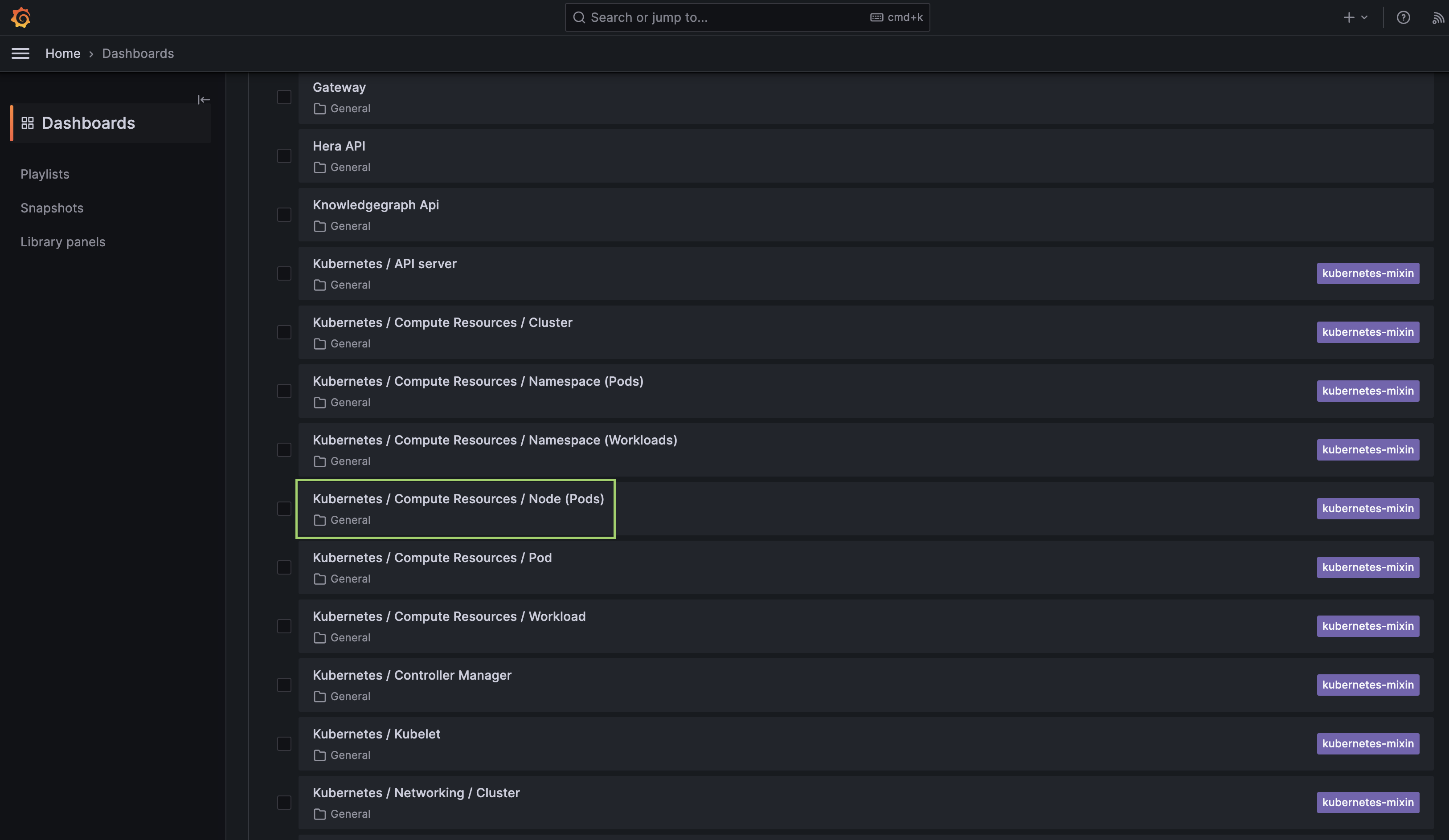Collapse the sidebar with the dock arrow icon
Viewport: 1449px width, 840px height.
(x=204, y=99)
